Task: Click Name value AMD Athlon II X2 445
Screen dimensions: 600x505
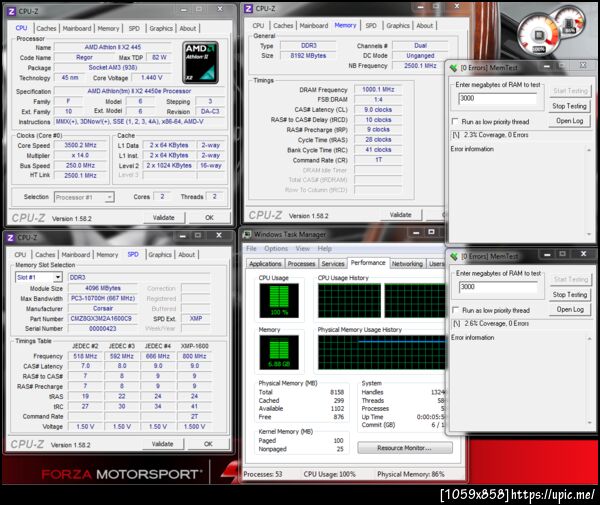Action: coord(112,47)
